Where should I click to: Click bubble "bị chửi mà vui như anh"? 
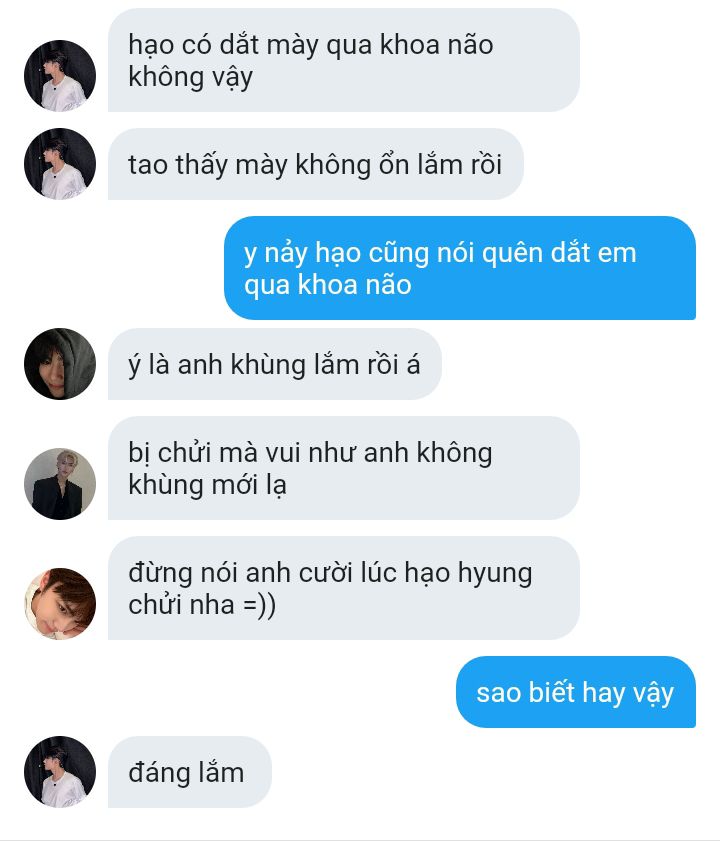pyautogui.click(x=343, y=468)
